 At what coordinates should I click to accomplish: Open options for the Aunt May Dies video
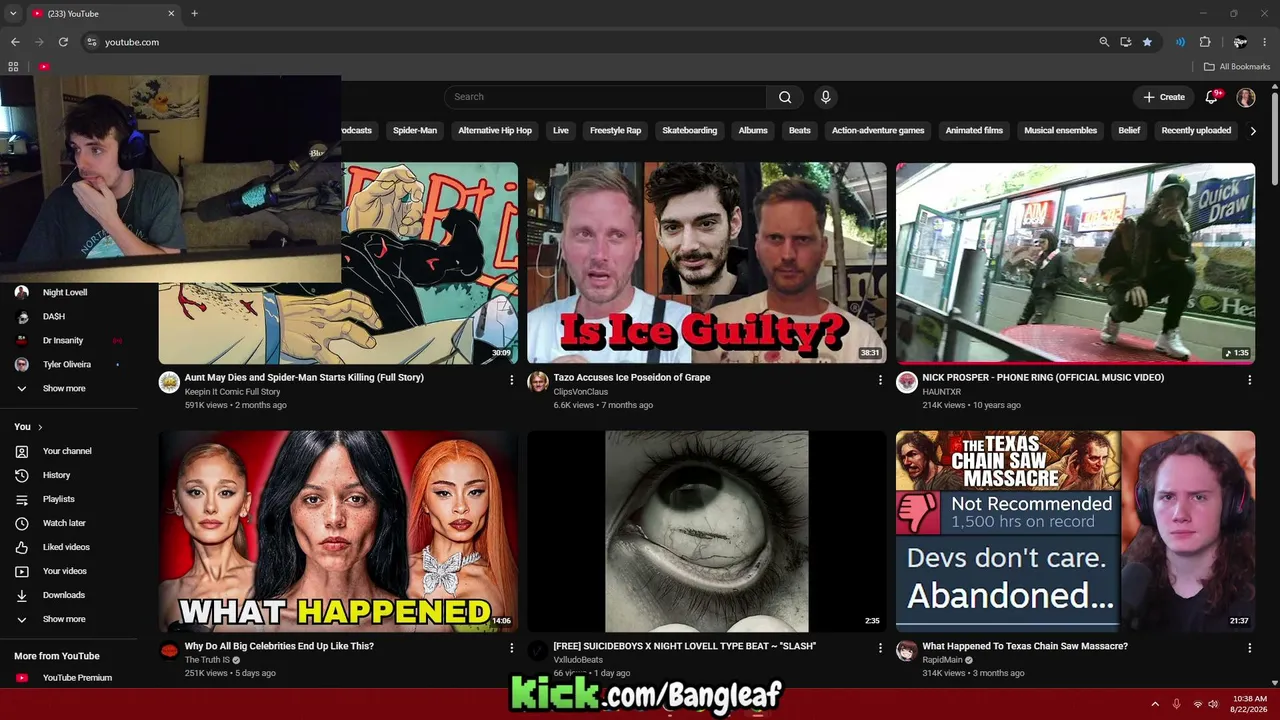pos(511,380)
